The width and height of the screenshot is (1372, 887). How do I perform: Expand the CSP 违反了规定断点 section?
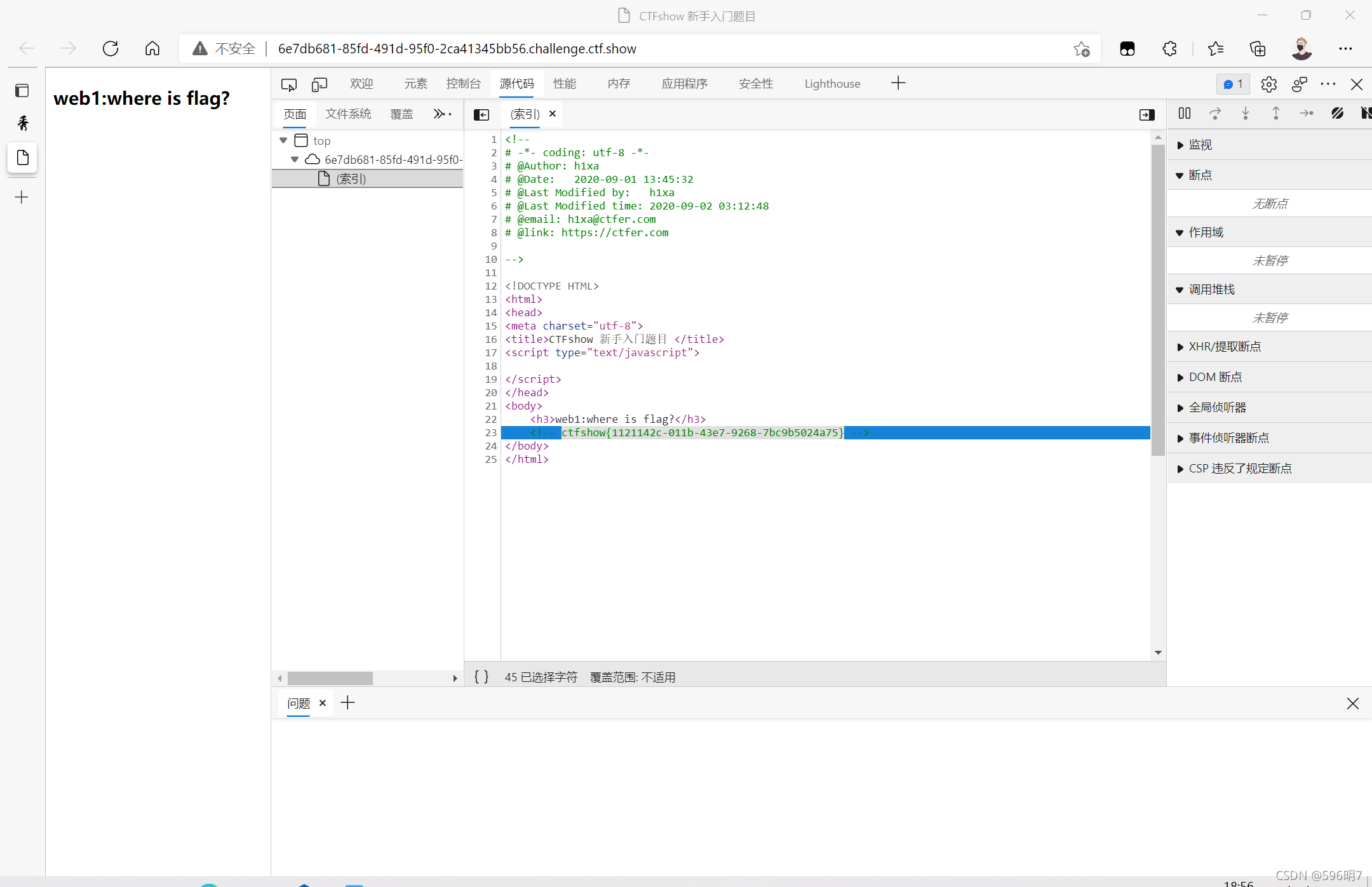pos(1270,469)
